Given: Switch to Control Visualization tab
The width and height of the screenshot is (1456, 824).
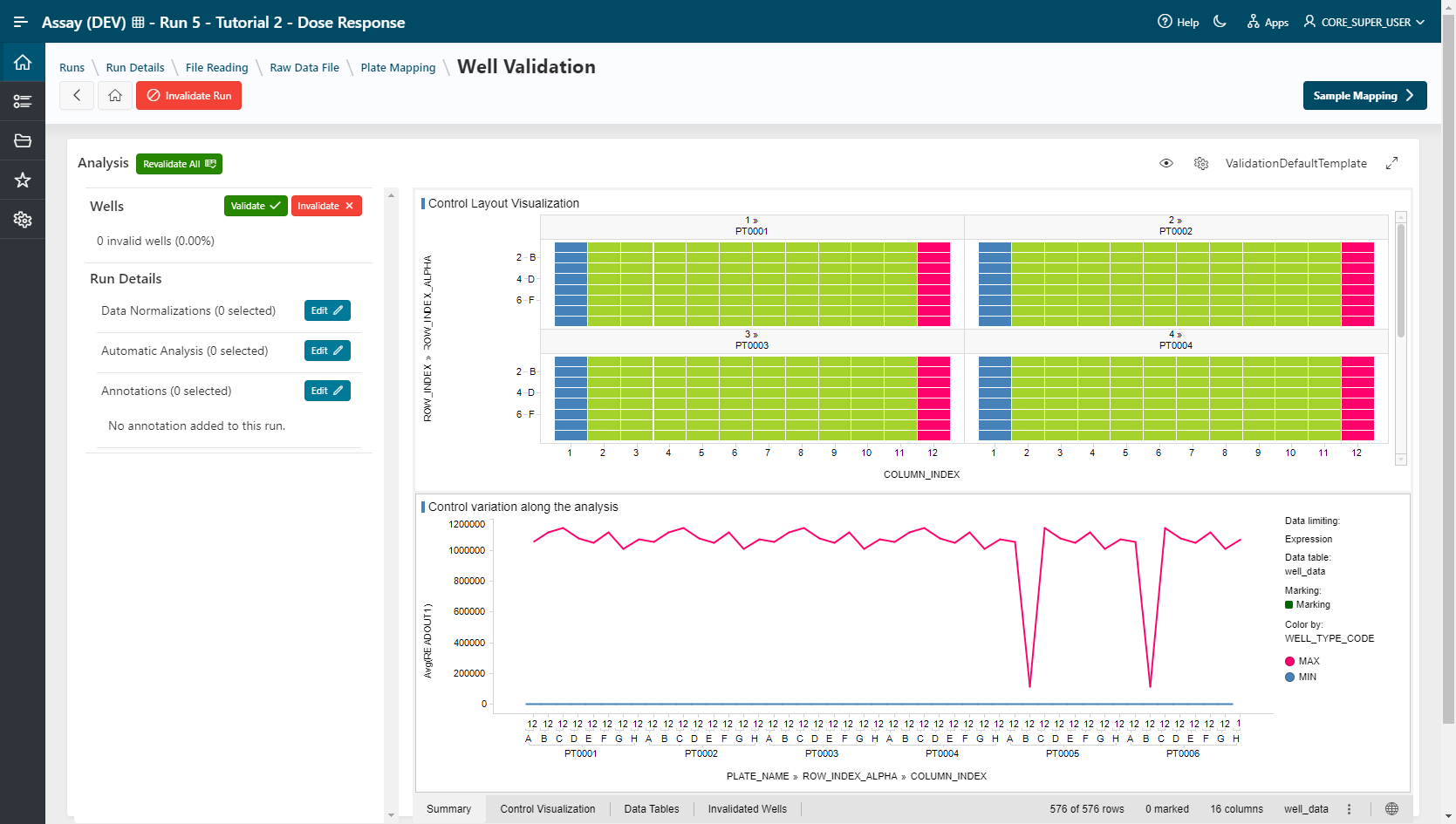Looking at the screenshot, I should [547, 809].
